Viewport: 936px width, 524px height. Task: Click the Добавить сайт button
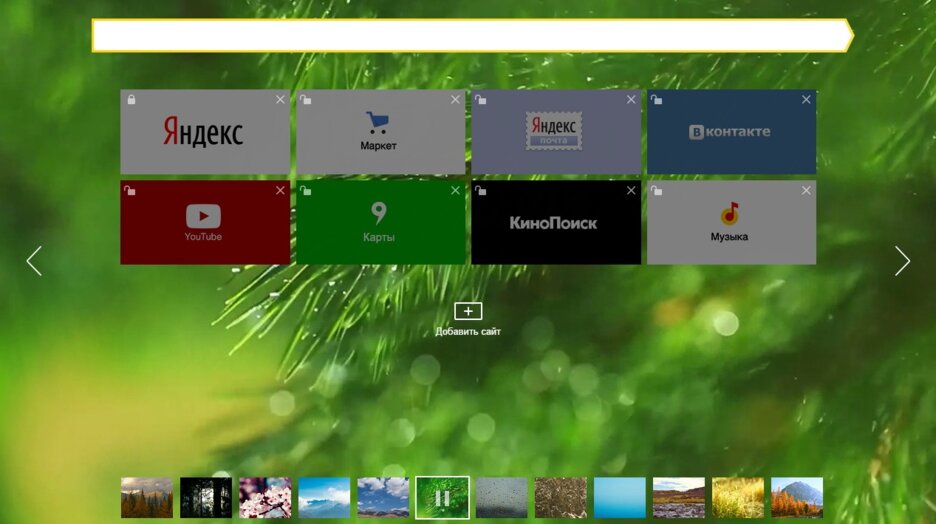click(468, 318)
